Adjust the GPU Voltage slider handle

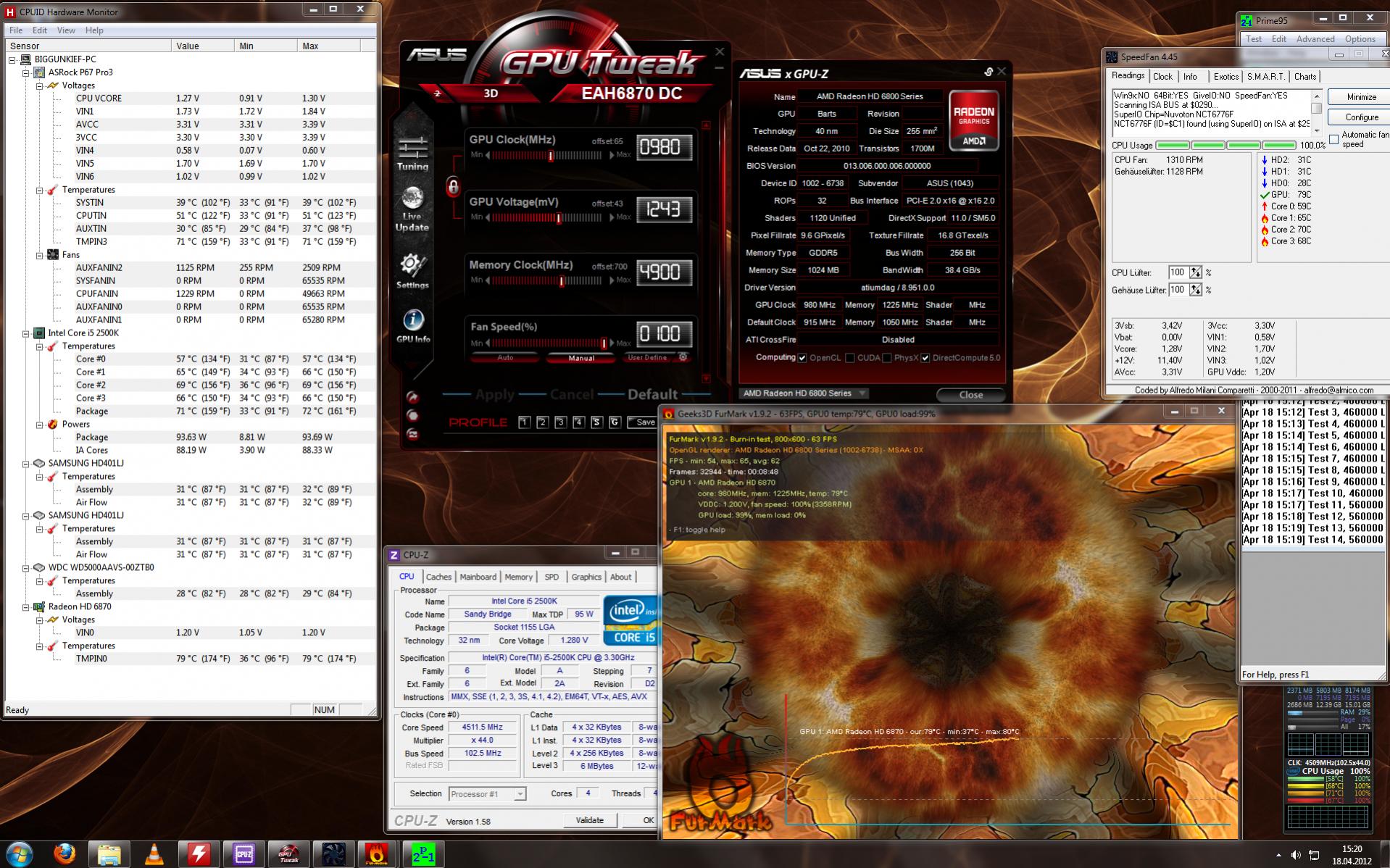point(558,217)
